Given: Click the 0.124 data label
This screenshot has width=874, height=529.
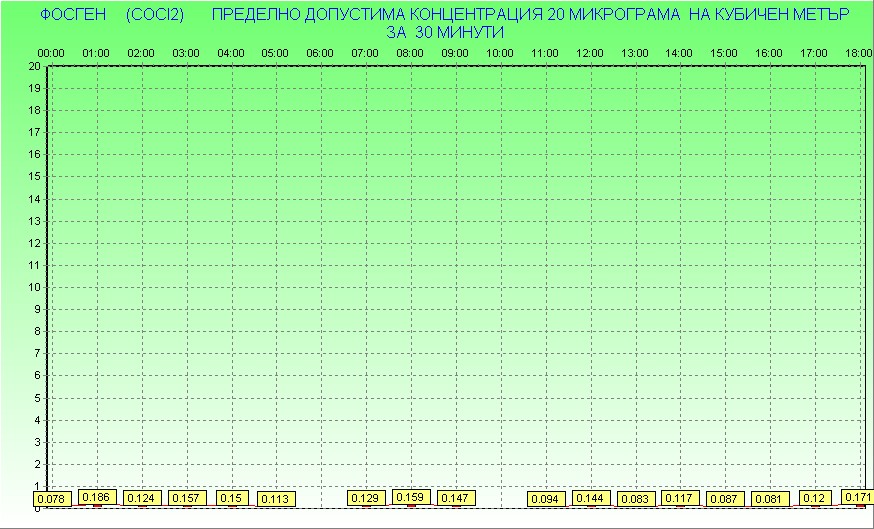Looking at the screenshot, I should [142, 498].
